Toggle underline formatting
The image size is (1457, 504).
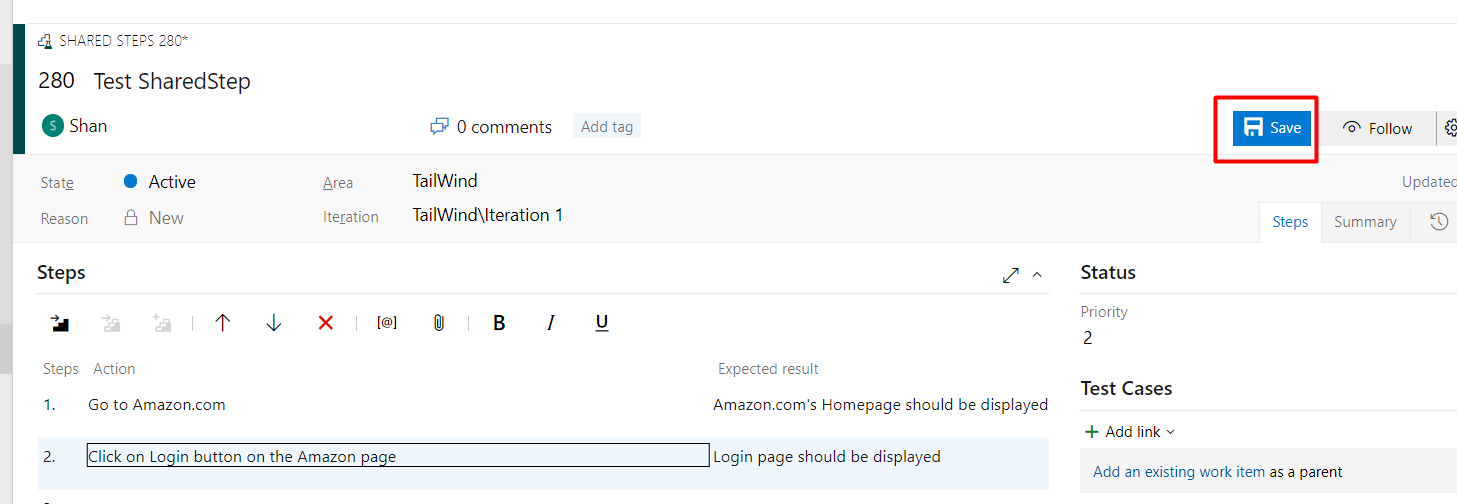pyautogui.click(x=602, y=323)
